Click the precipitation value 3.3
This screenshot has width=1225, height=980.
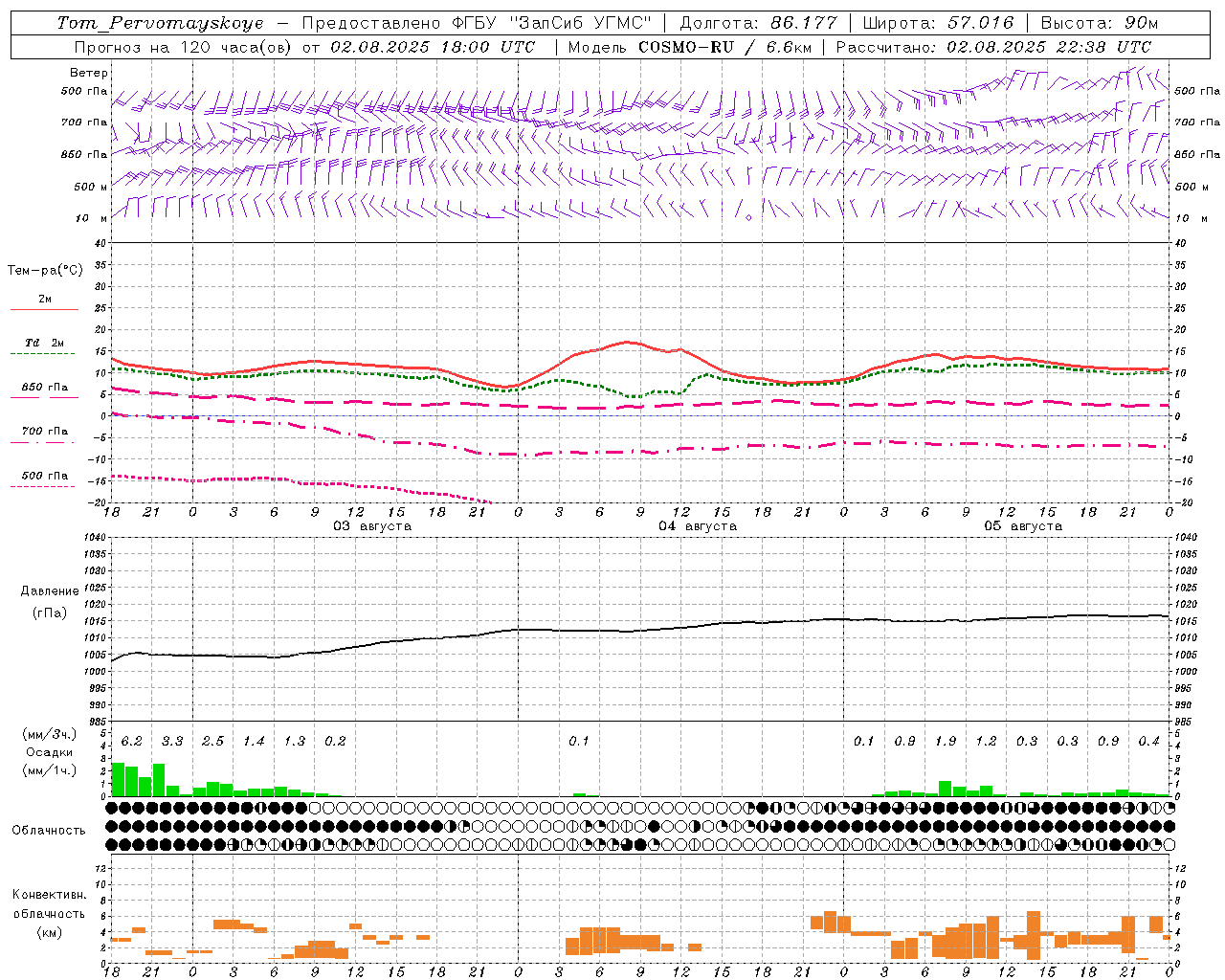click(172, 742)
